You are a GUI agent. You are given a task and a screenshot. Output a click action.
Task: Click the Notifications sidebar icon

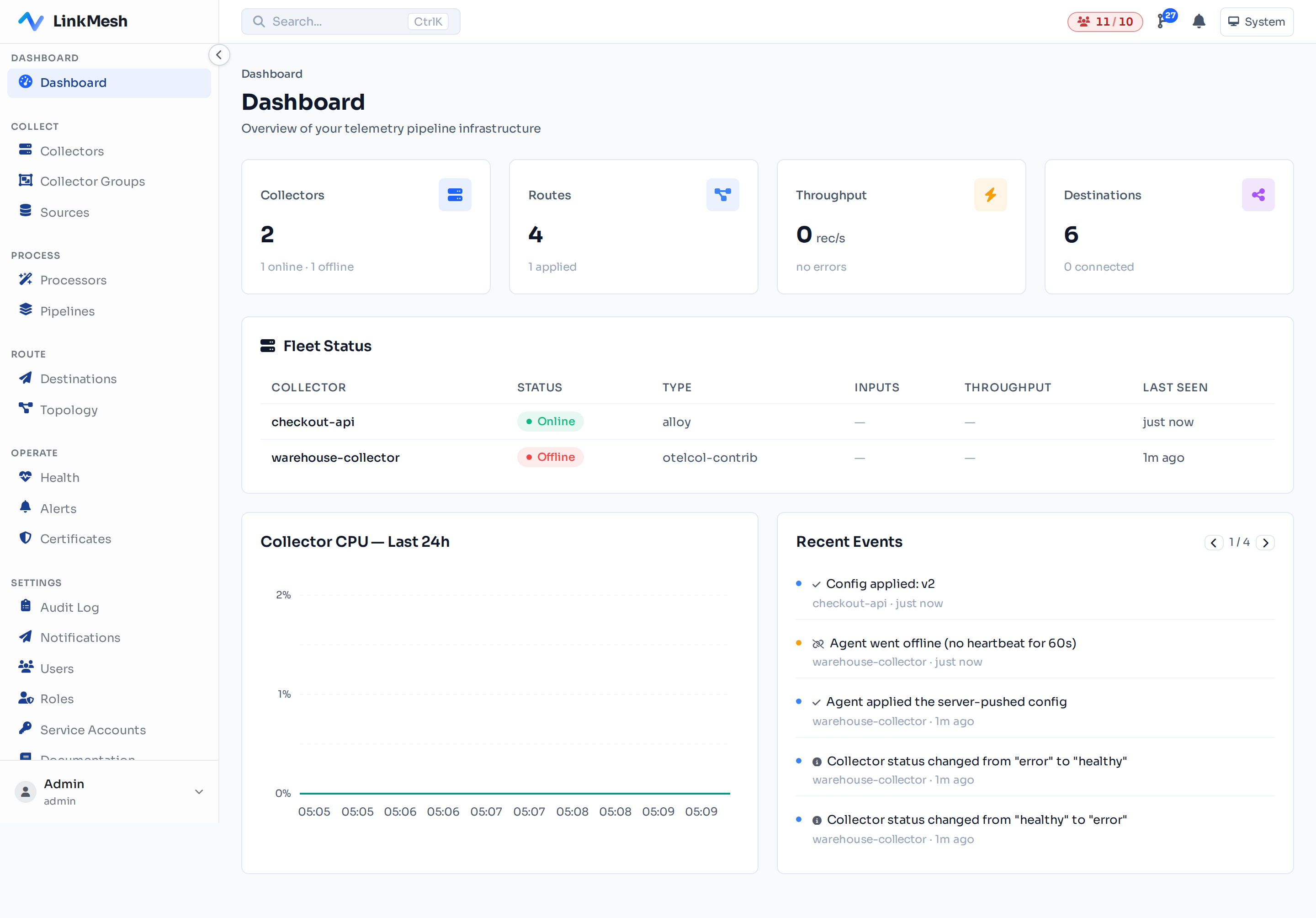tap(26, 636)
